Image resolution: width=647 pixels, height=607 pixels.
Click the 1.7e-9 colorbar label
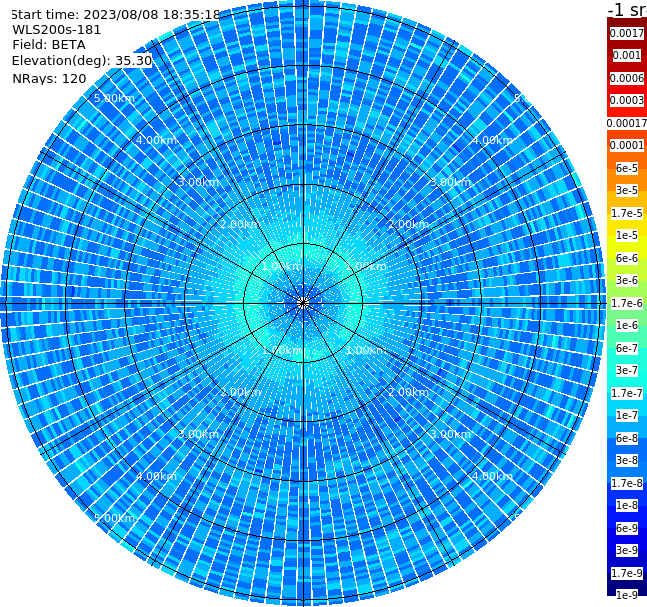point(627,573)
